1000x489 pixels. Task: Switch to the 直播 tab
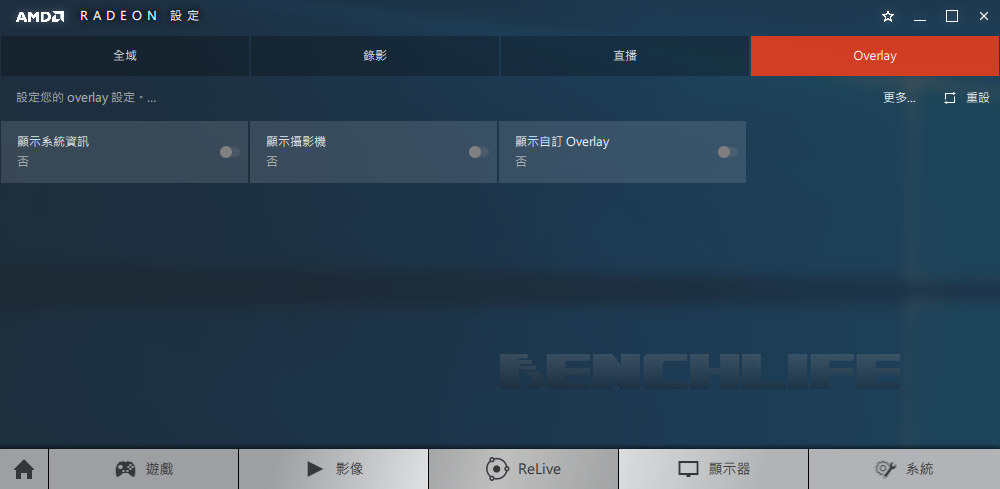click(625, 56)
